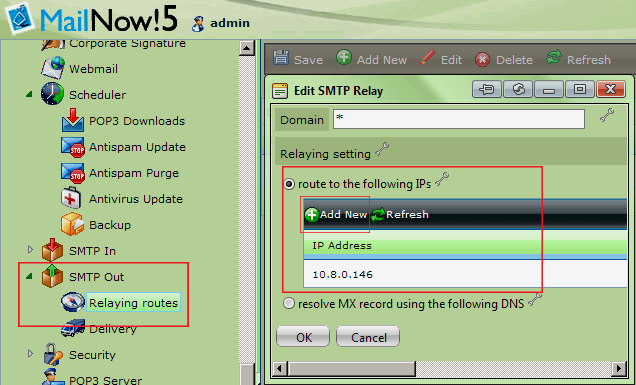
Task: Click the Security padlock icon
Action: (53, 354)
